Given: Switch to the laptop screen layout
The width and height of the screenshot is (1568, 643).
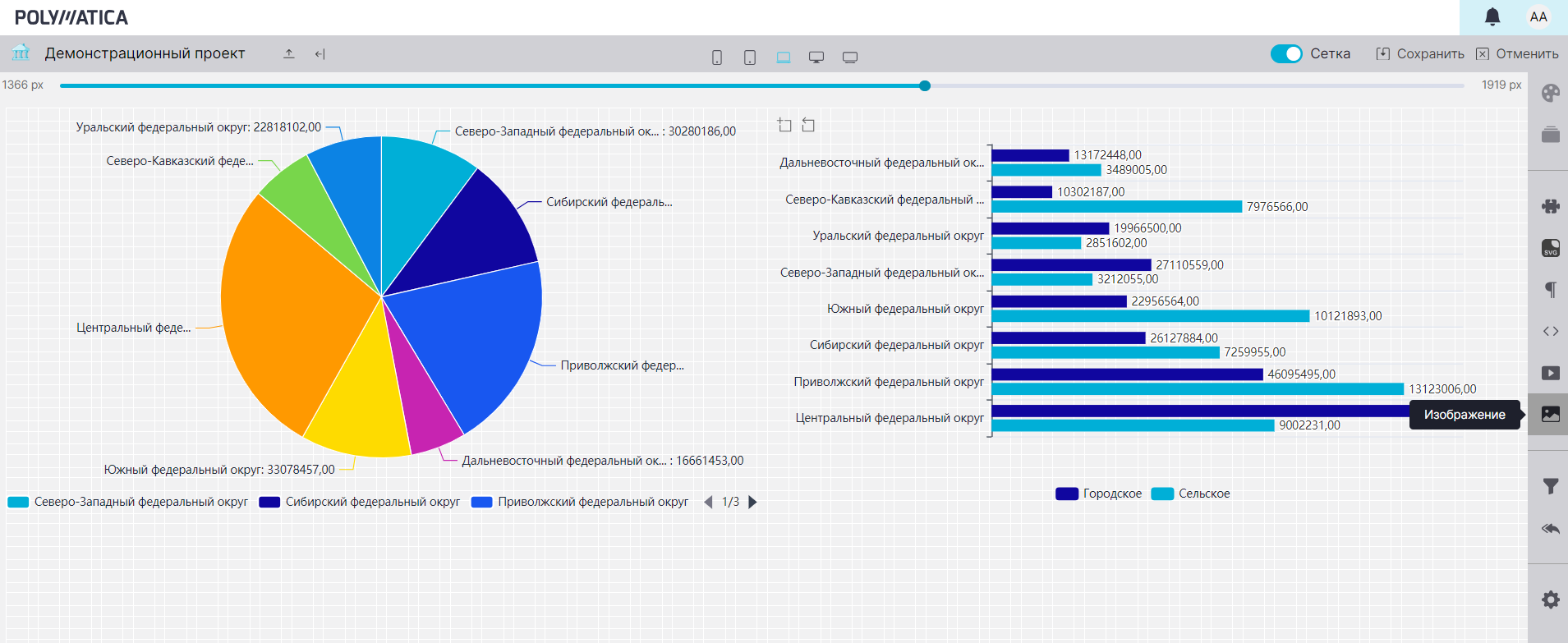Looking at the screenshot, I should 783,57.
